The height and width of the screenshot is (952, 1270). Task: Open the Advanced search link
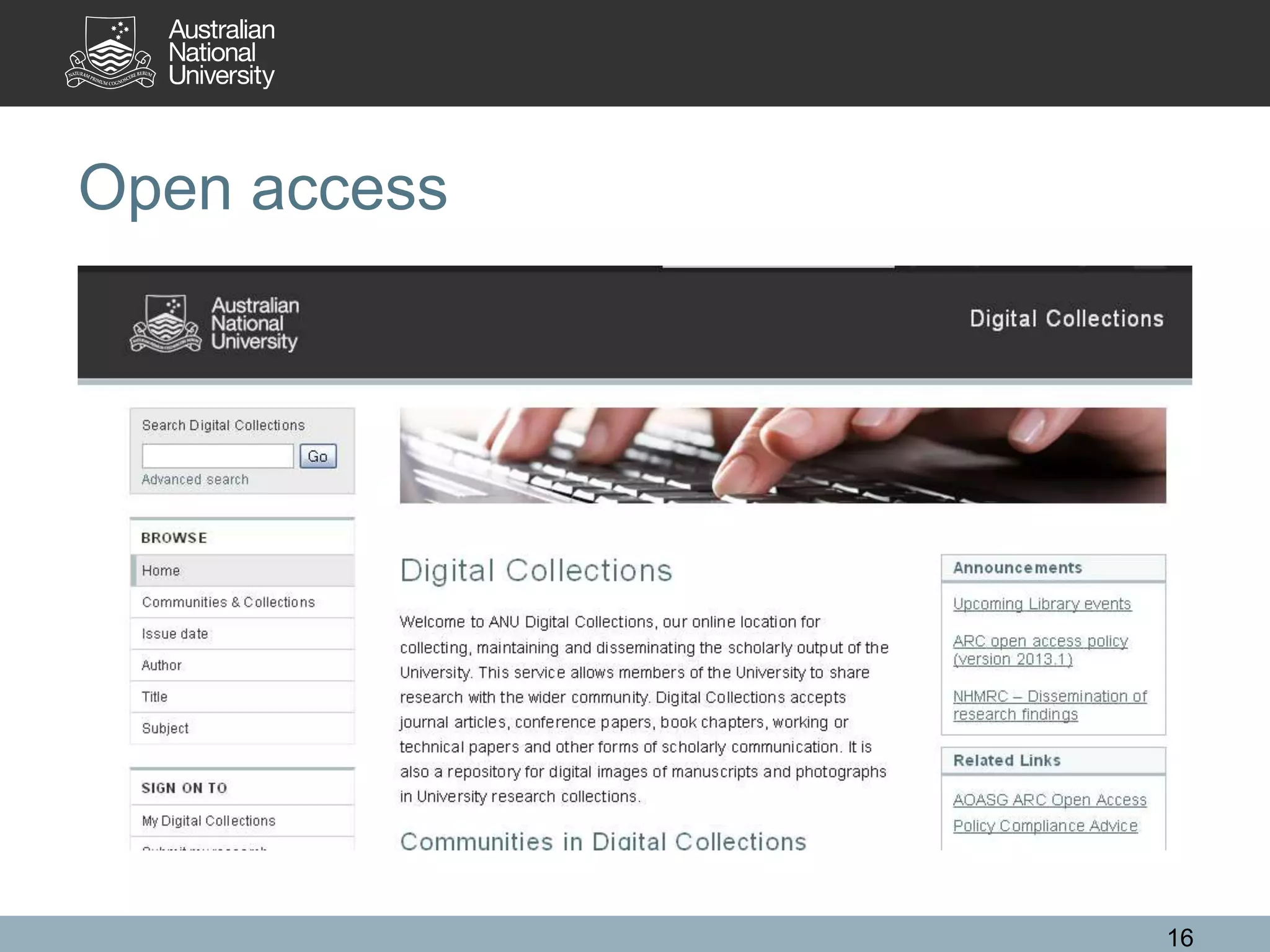coord(195,480)
